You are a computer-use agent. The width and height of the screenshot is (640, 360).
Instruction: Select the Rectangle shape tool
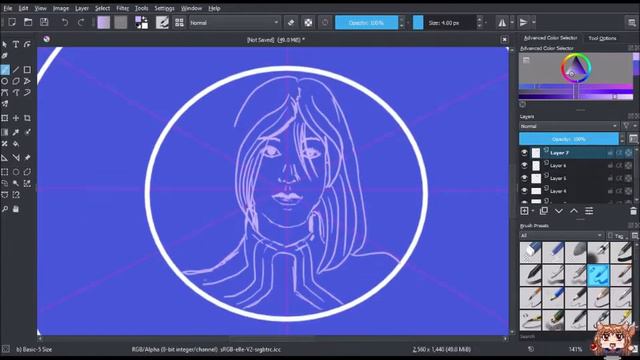tap(27, 70)
